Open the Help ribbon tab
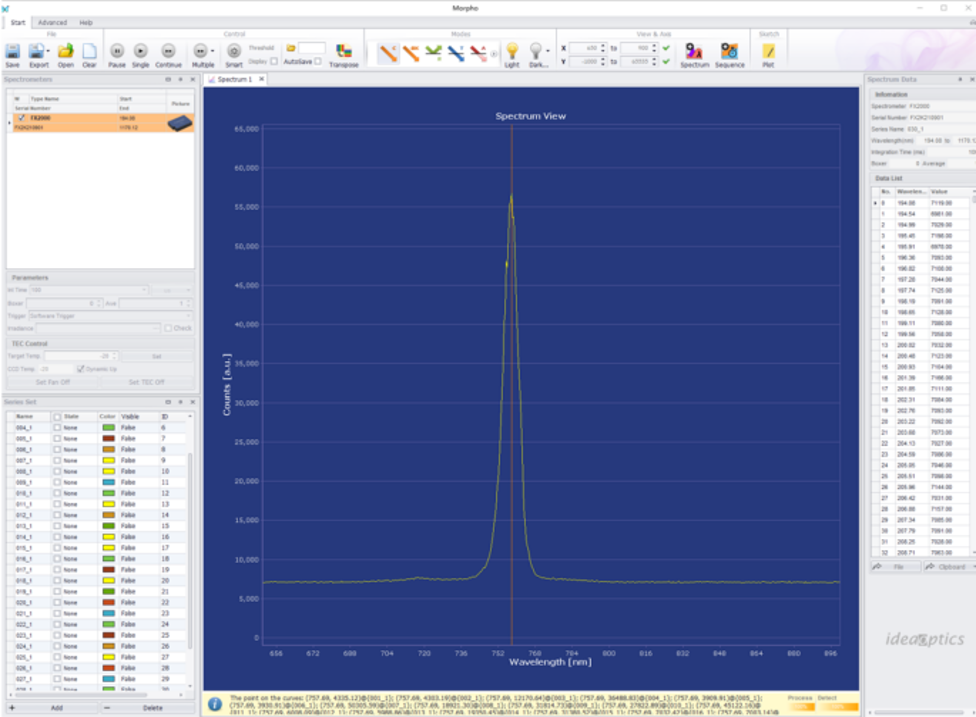This screenshot has height=717, width=976. [86, 22]
